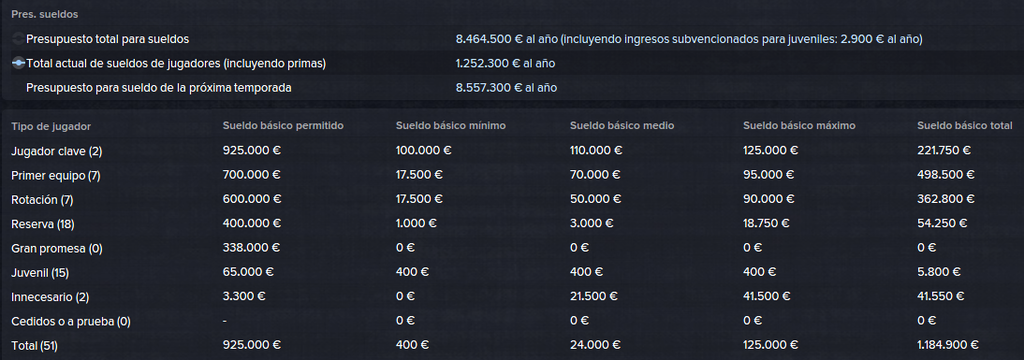Viewport: 1024px width, 360px height.
Task: Click the line-marker icon beside Total actual de sueldos
Action: coord(18,63)
